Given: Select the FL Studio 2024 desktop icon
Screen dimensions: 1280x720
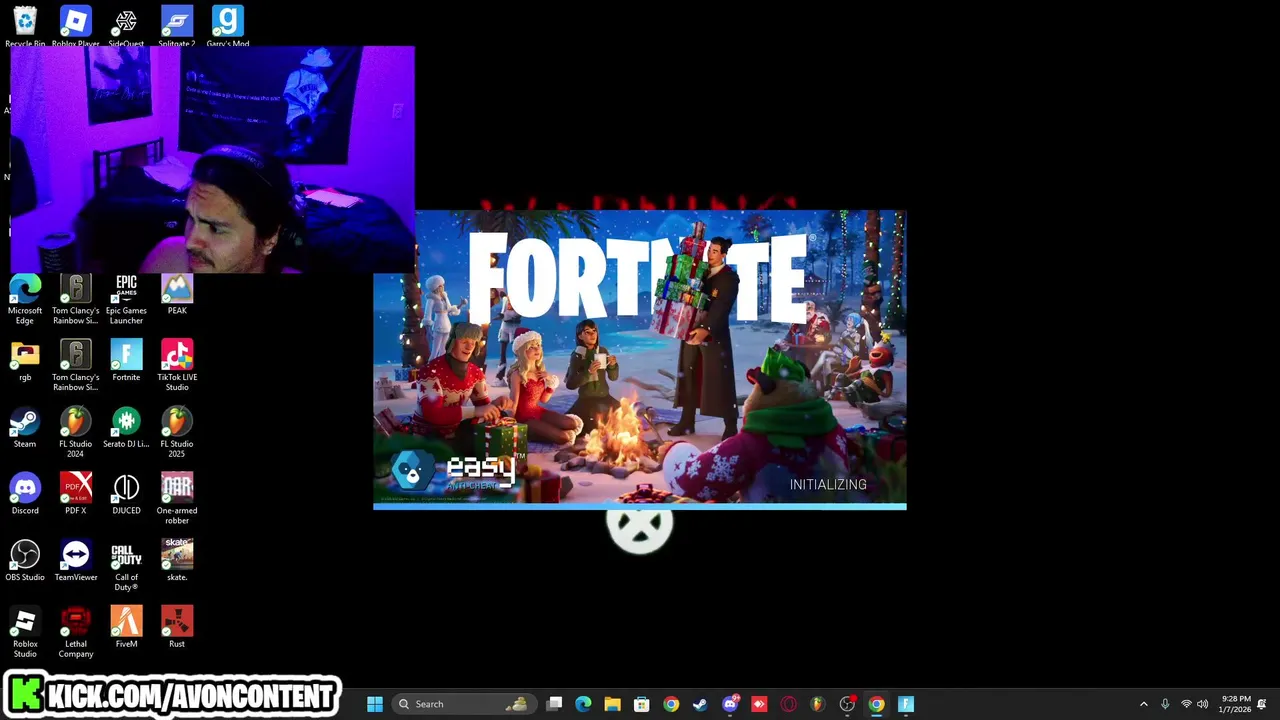Looking at the screenshot, I should (75, 433).
